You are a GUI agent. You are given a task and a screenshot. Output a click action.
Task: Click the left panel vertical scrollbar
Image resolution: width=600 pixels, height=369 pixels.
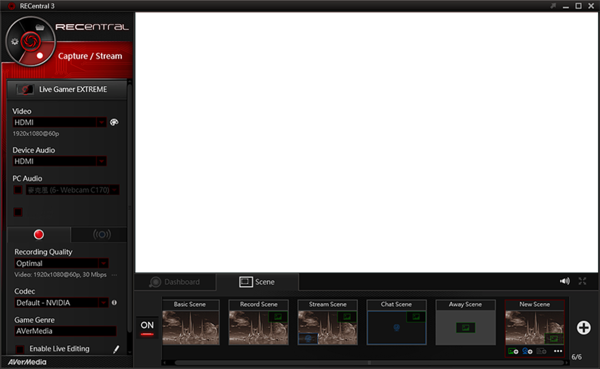[130, 207]
